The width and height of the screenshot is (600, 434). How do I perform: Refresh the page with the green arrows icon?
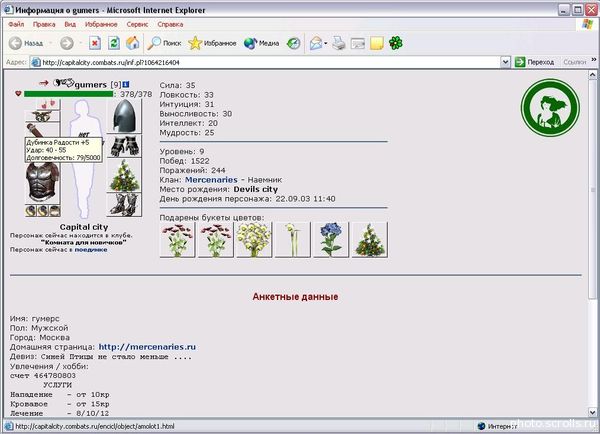pyautogui.click(x=114, y=43)
